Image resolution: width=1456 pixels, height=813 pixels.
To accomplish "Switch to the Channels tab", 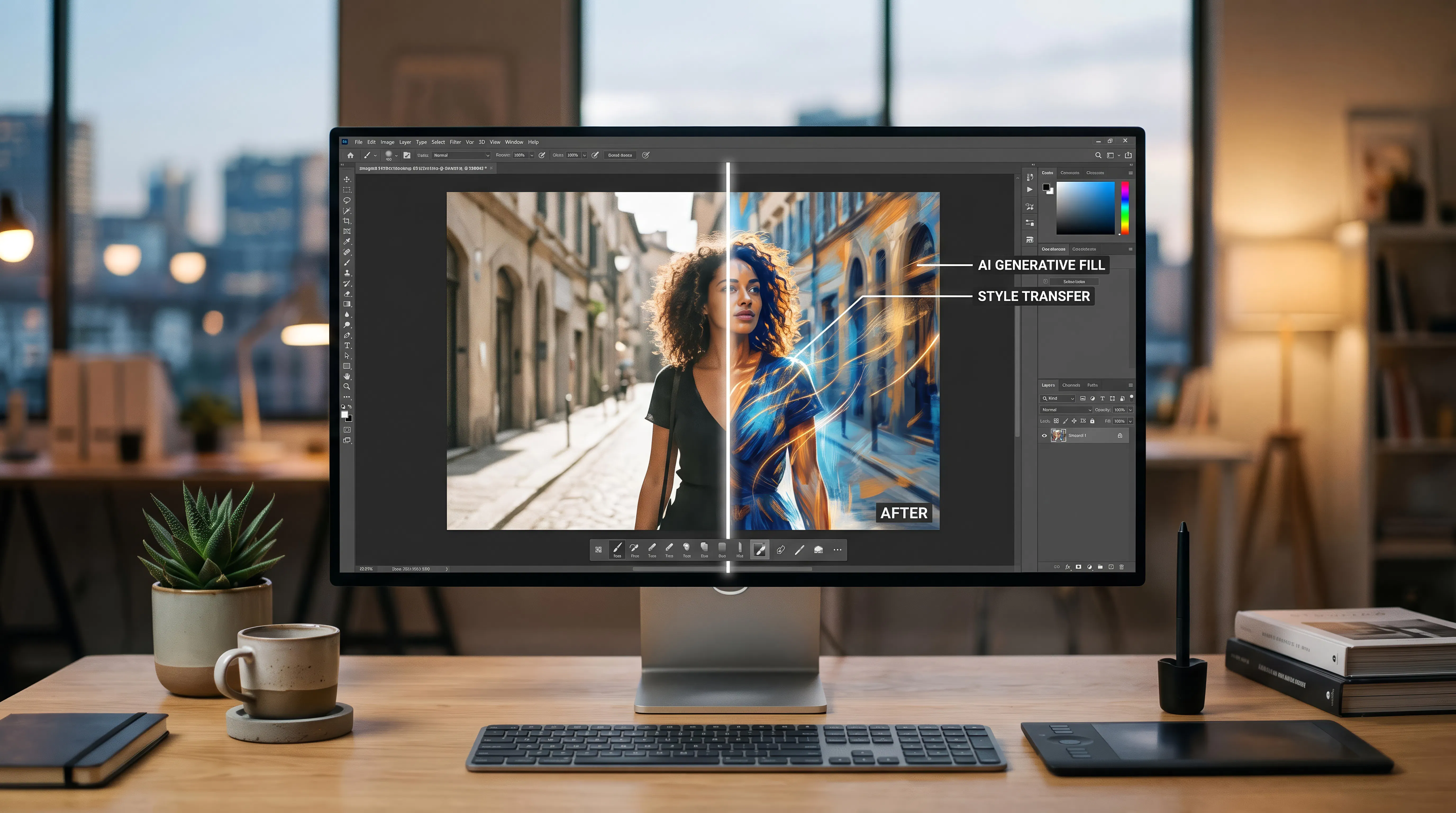I will tap(1071, 385).
